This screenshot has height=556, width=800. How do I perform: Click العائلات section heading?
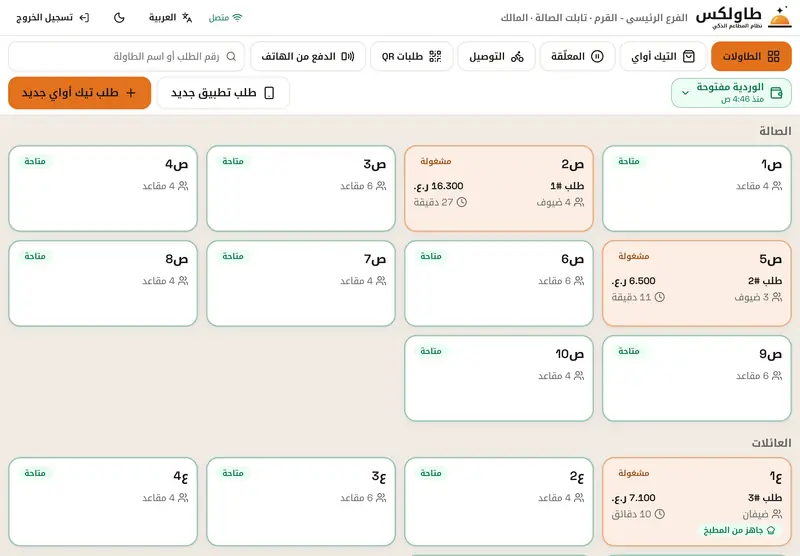(x=771, y=443)
